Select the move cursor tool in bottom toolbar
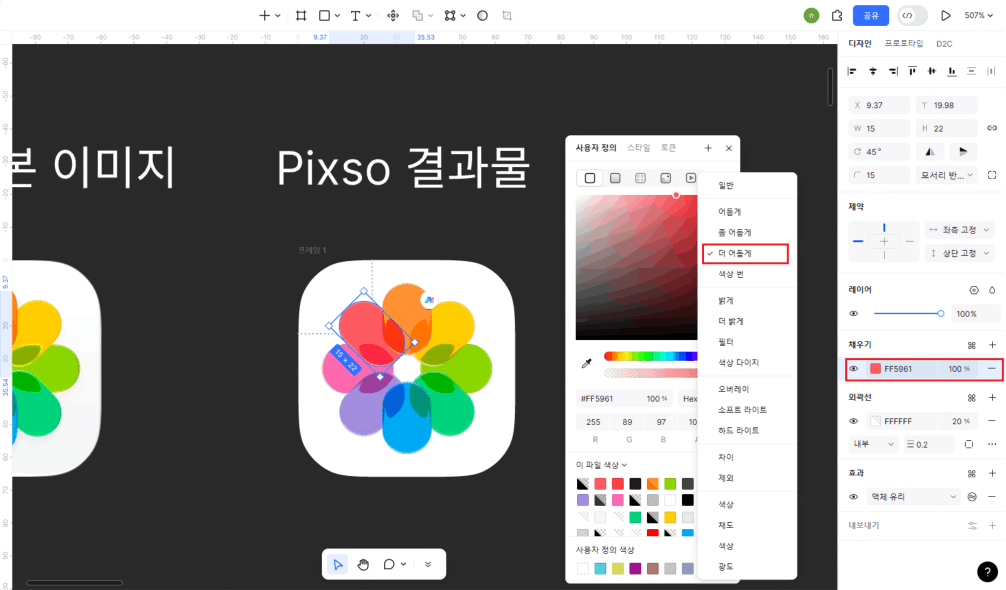Screen dimensions: 1006x590 click(x=337, y=564)
